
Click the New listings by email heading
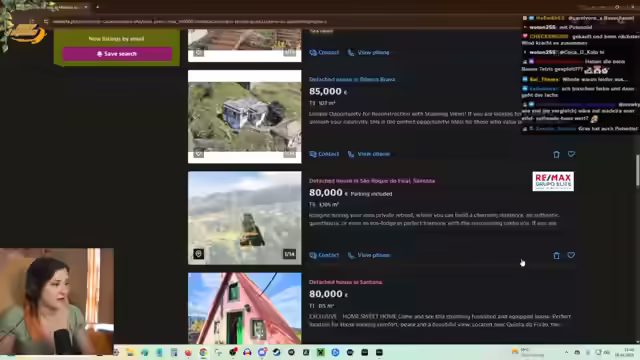[x=116, y=39]
